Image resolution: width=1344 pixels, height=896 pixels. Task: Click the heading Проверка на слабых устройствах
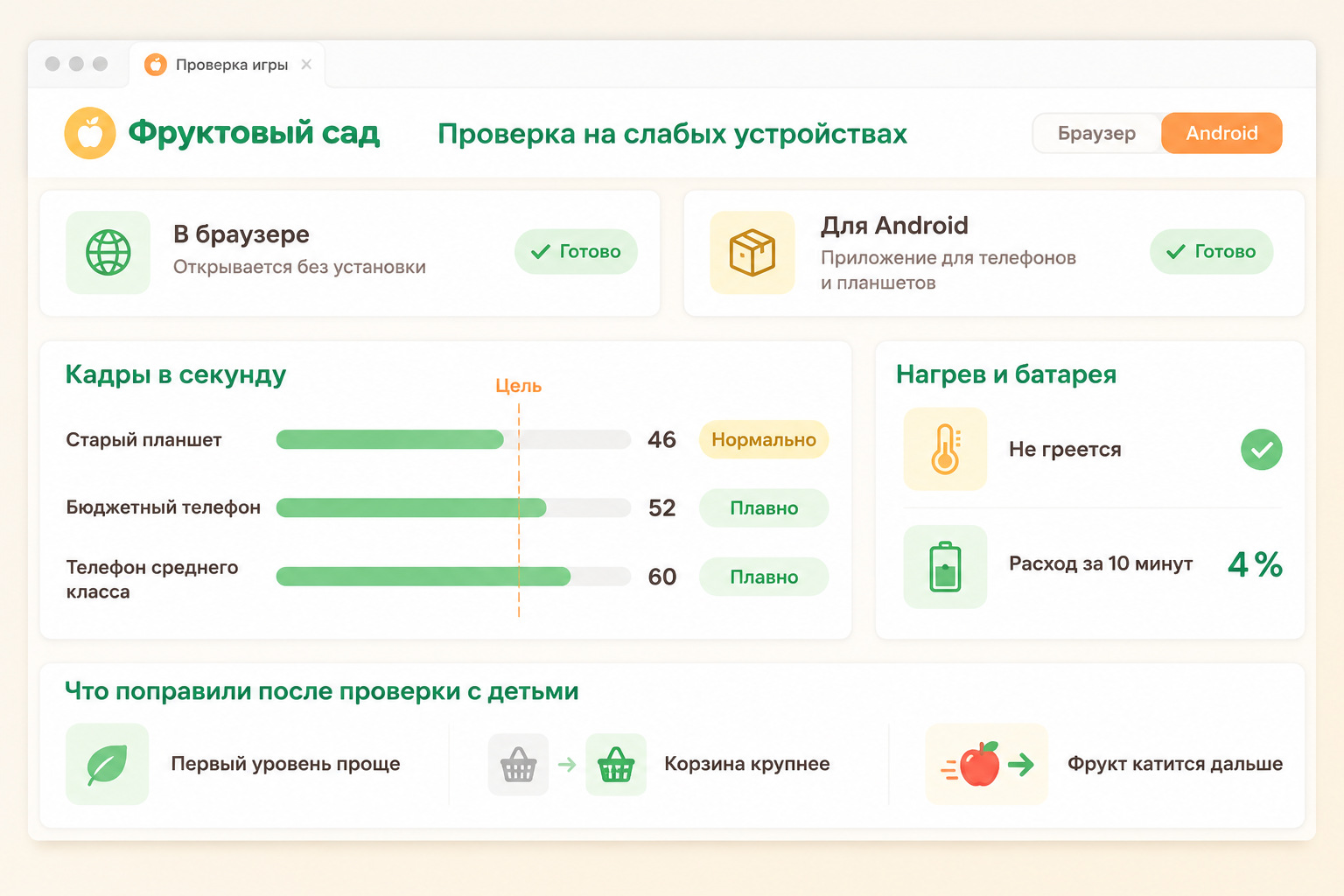672,134
